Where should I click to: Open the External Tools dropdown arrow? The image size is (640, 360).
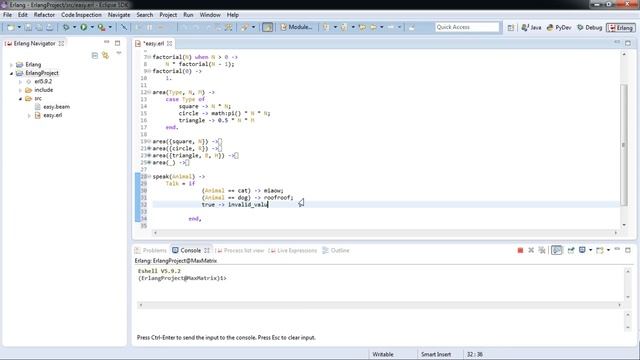click(110, 27)
